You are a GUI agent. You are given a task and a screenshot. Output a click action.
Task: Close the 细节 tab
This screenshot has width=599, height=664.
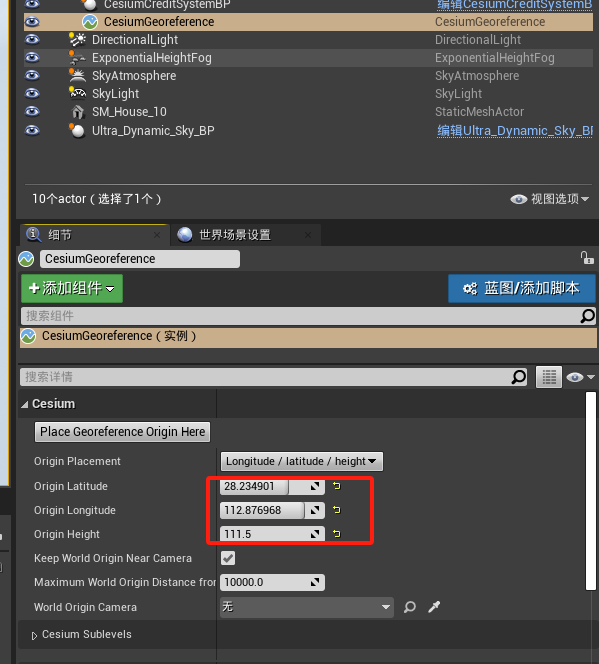[x=157, y=235]
